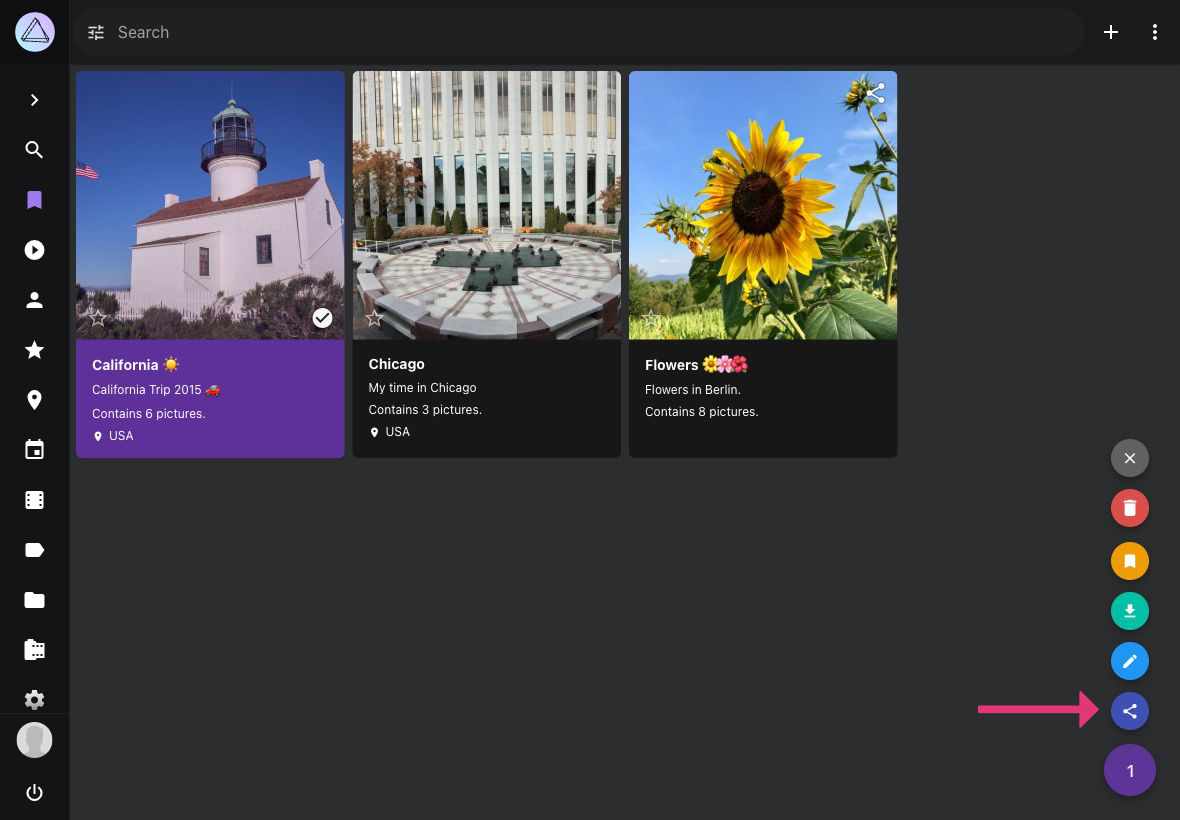Click inside the Search input field
Viewport: 1180px width, 820px height.
click(400, 32)
